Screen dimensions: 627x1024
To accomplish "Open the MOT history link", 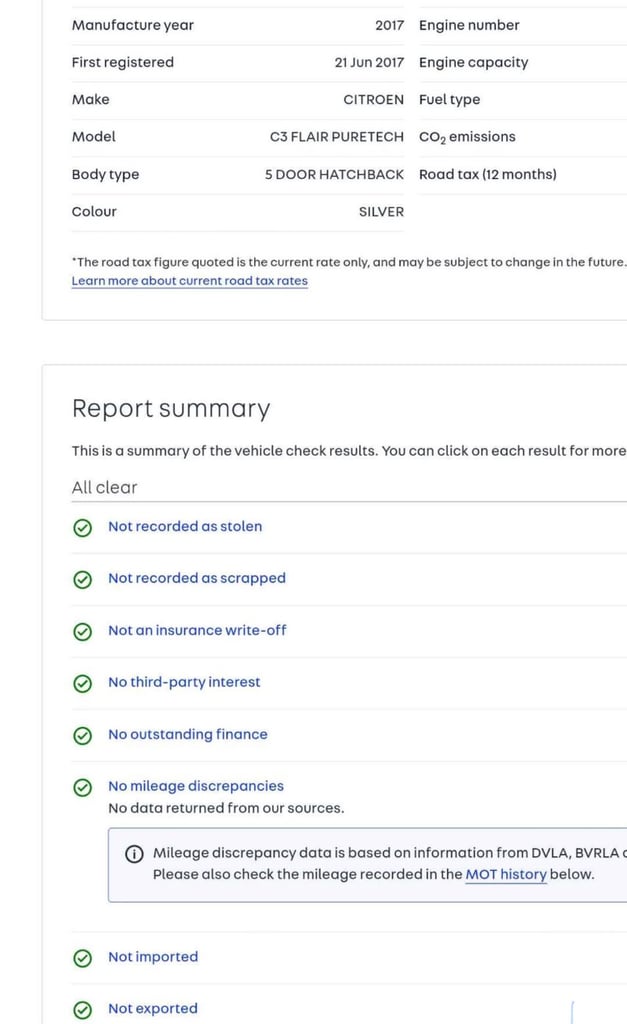I will pyautogui.click(x=506, y=874).
